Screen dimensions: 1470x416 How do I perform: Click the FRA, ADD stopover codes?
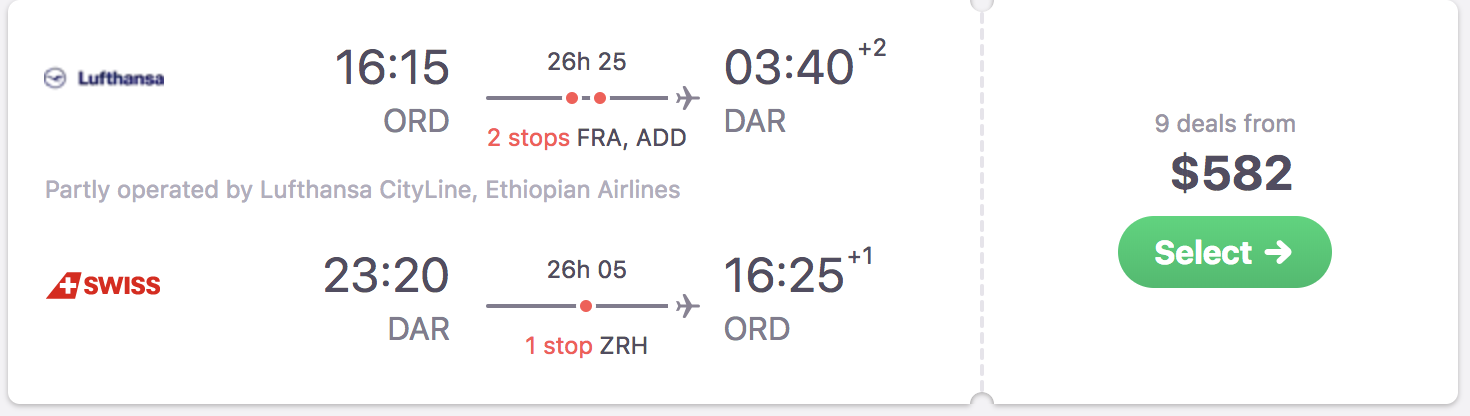[x=632, y=138]
